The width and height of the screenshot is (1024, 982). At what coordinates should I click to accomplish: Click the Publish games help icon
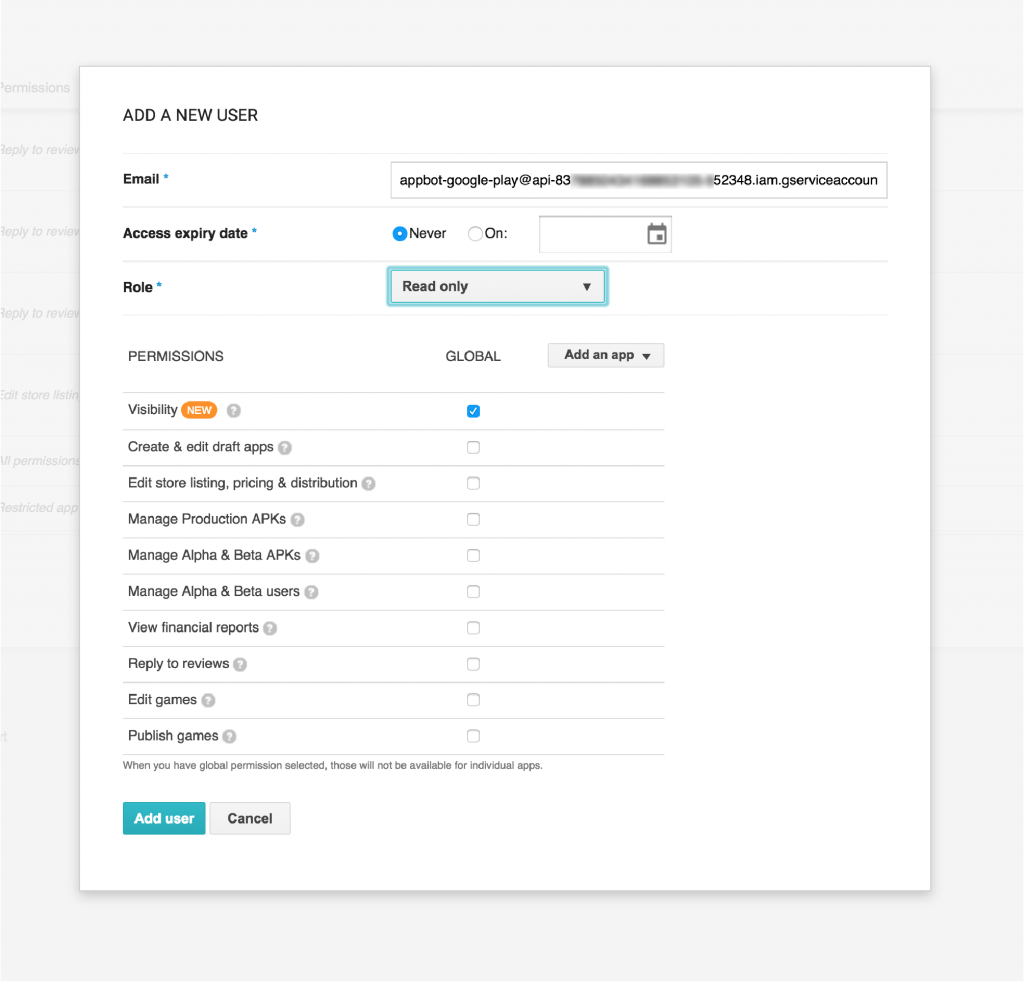228,735
